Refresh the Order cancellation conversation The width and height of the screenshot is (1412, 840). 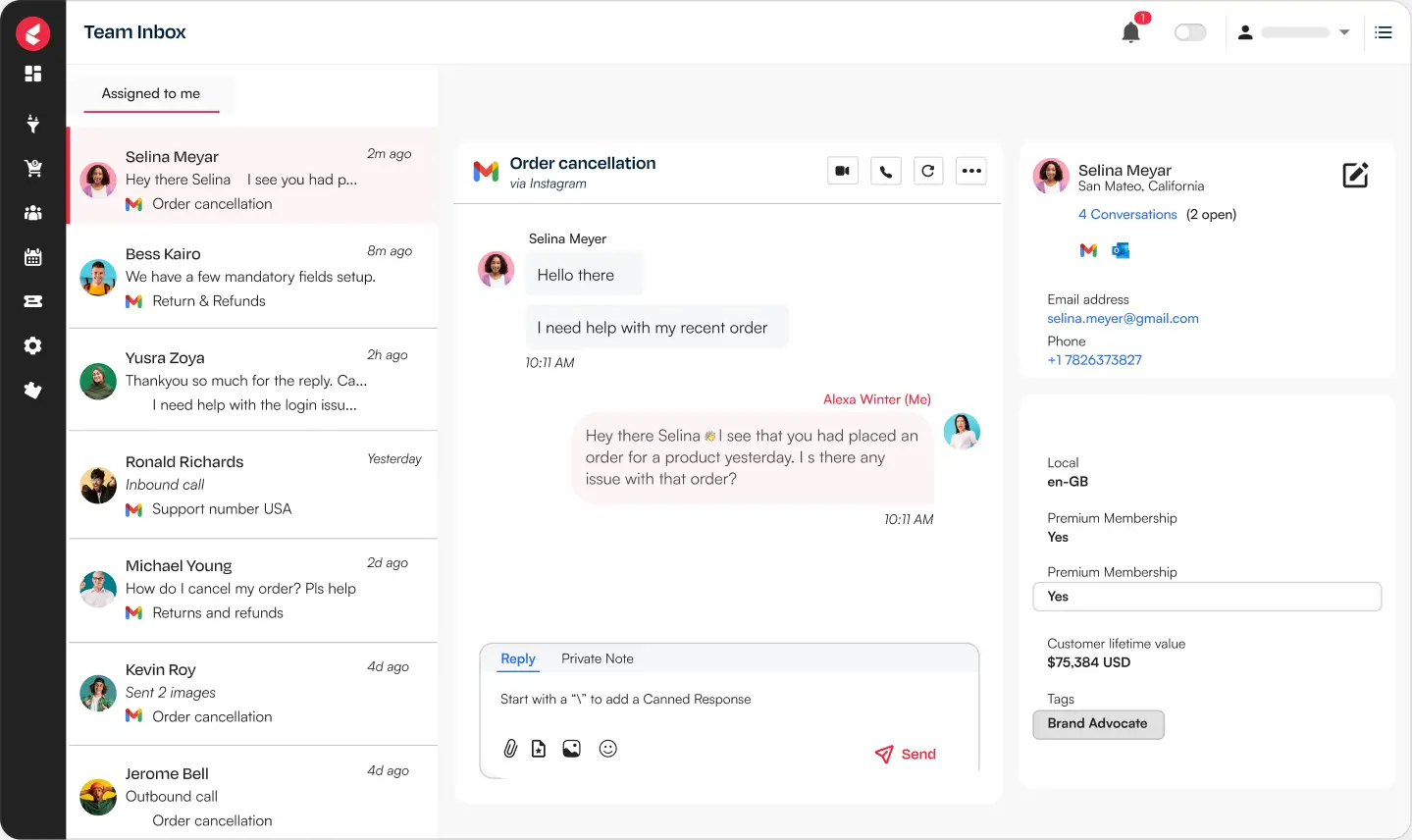[928, 171]
